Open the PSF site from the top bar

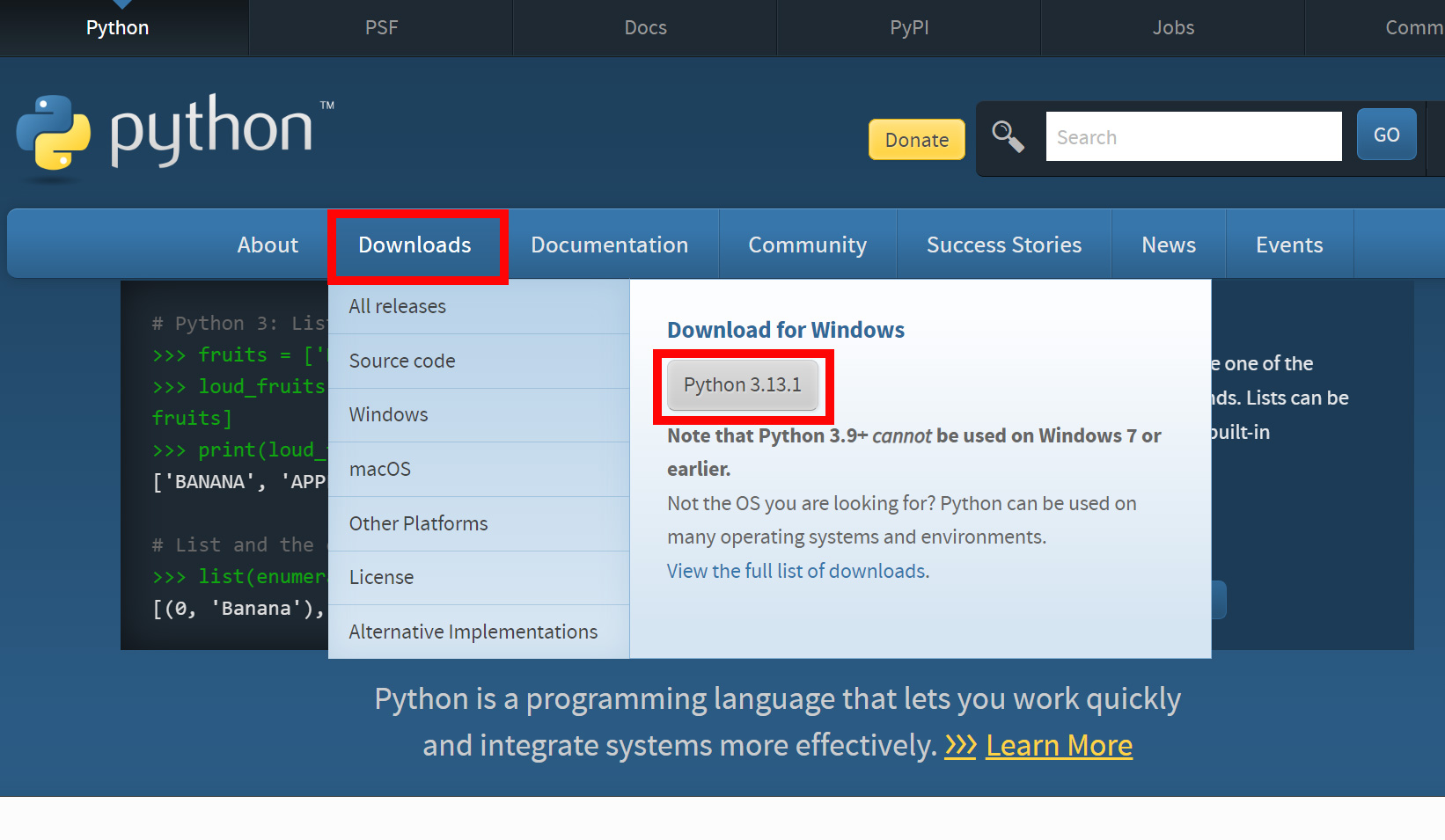381,27
